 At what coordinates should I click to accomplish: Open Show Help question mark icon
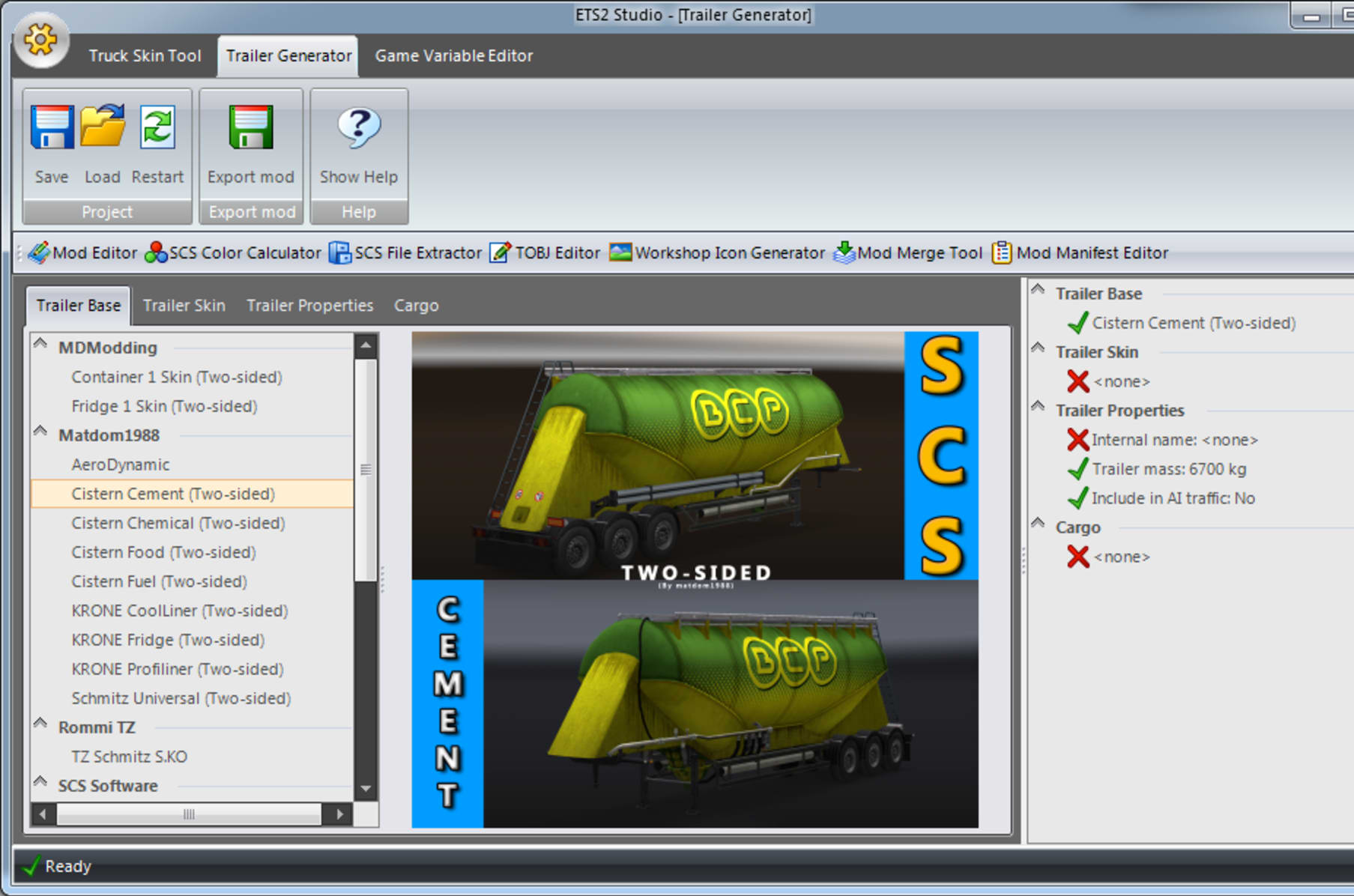pyautogui.click(x=359, y=127)
